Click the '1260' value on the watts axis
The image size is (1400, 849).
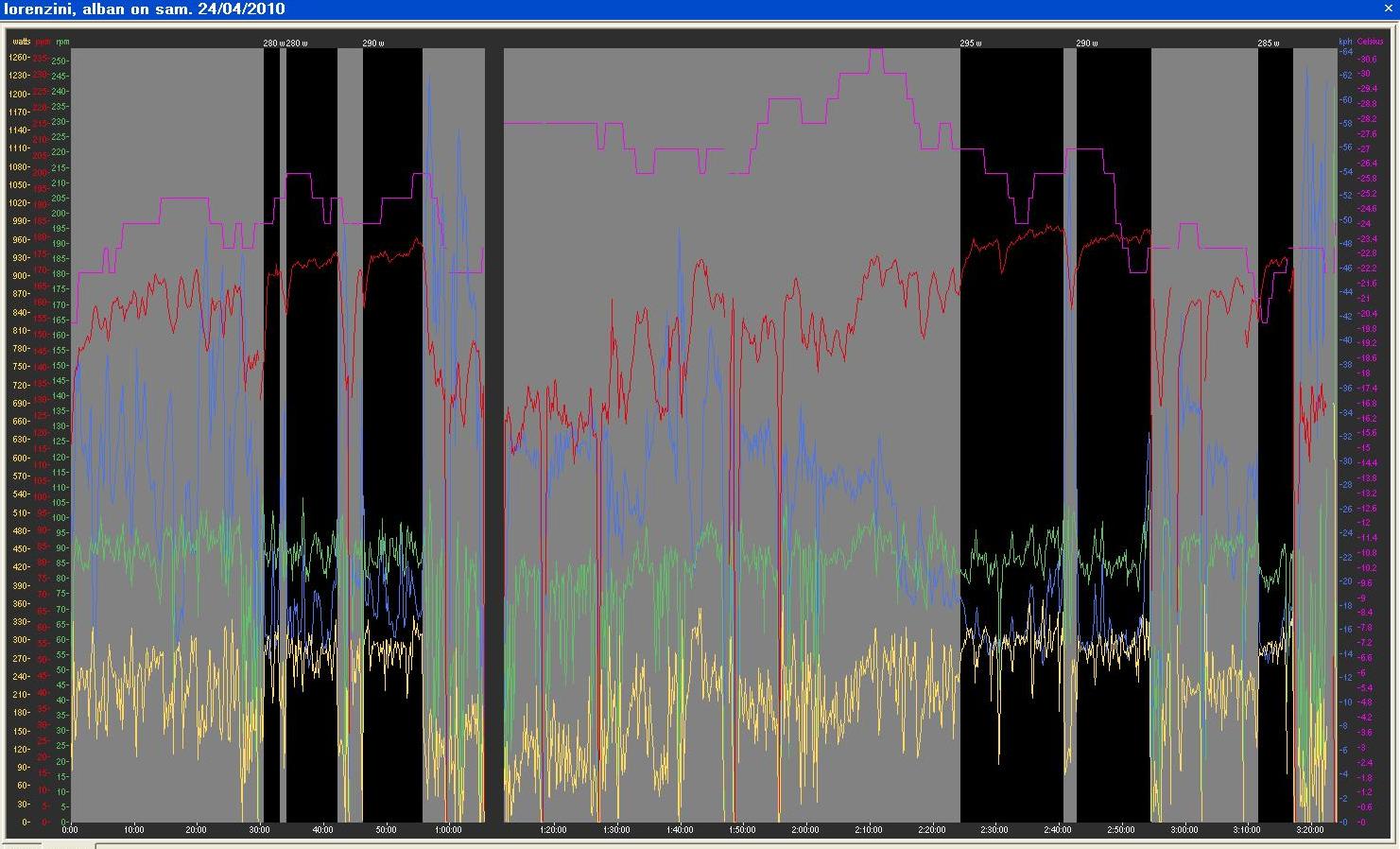pyautogui.click(x=19, y=57)
